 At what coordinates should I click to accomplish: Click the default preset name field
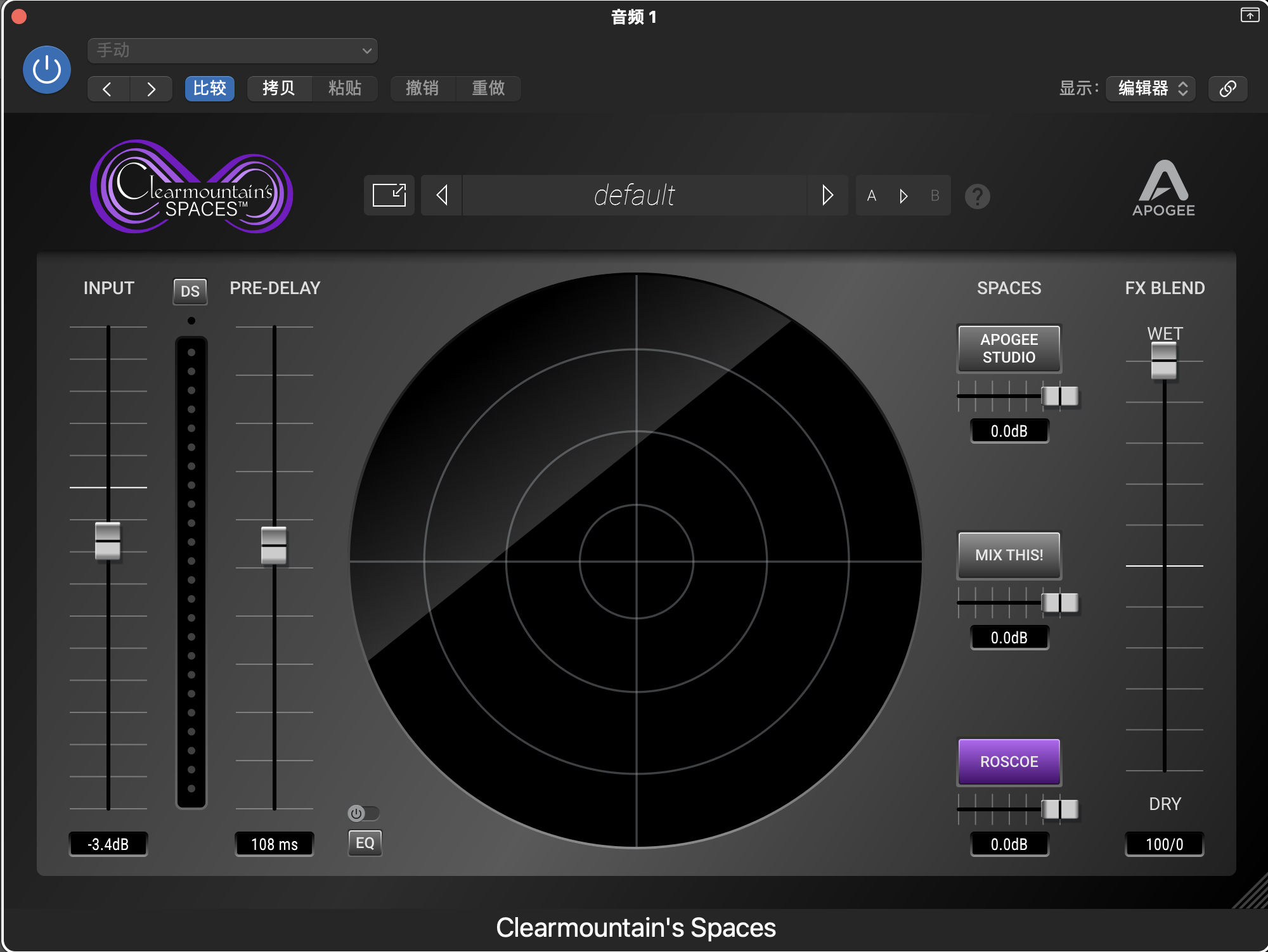pos(634,195)
